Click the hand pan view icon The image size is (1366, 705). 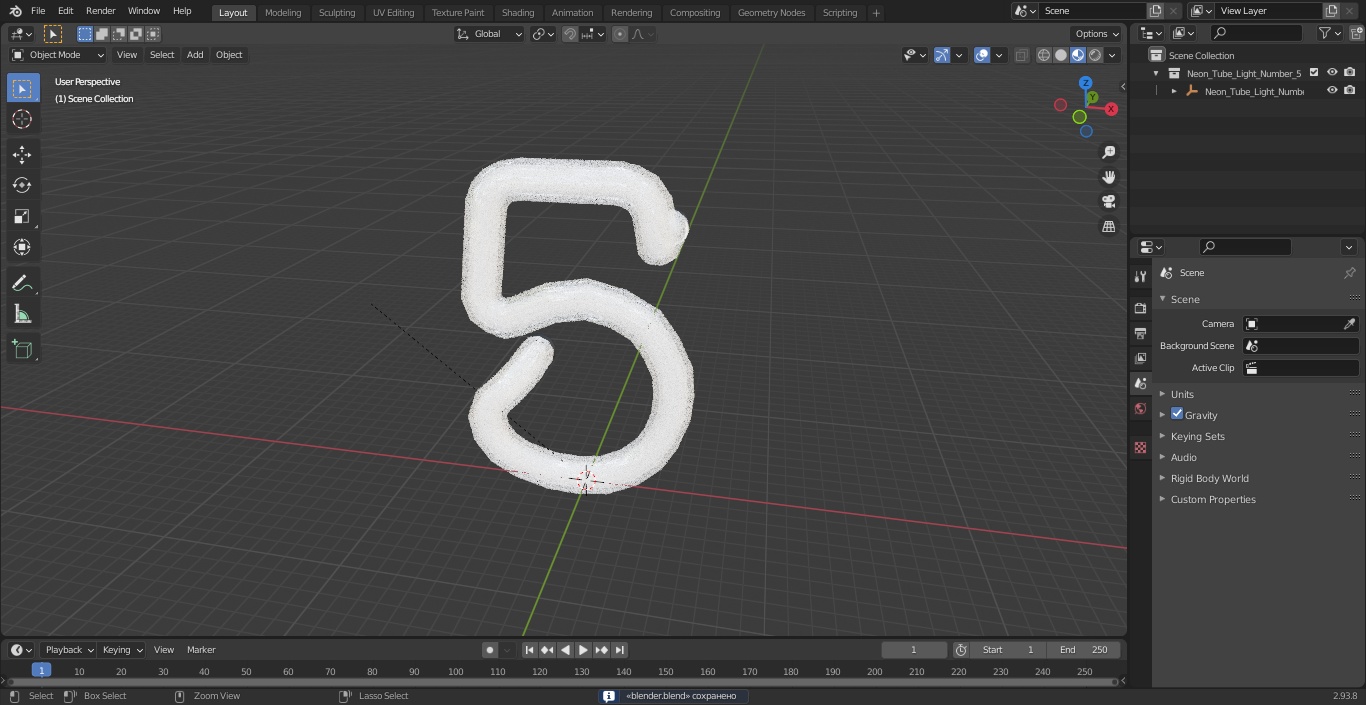pos(1108,177)
